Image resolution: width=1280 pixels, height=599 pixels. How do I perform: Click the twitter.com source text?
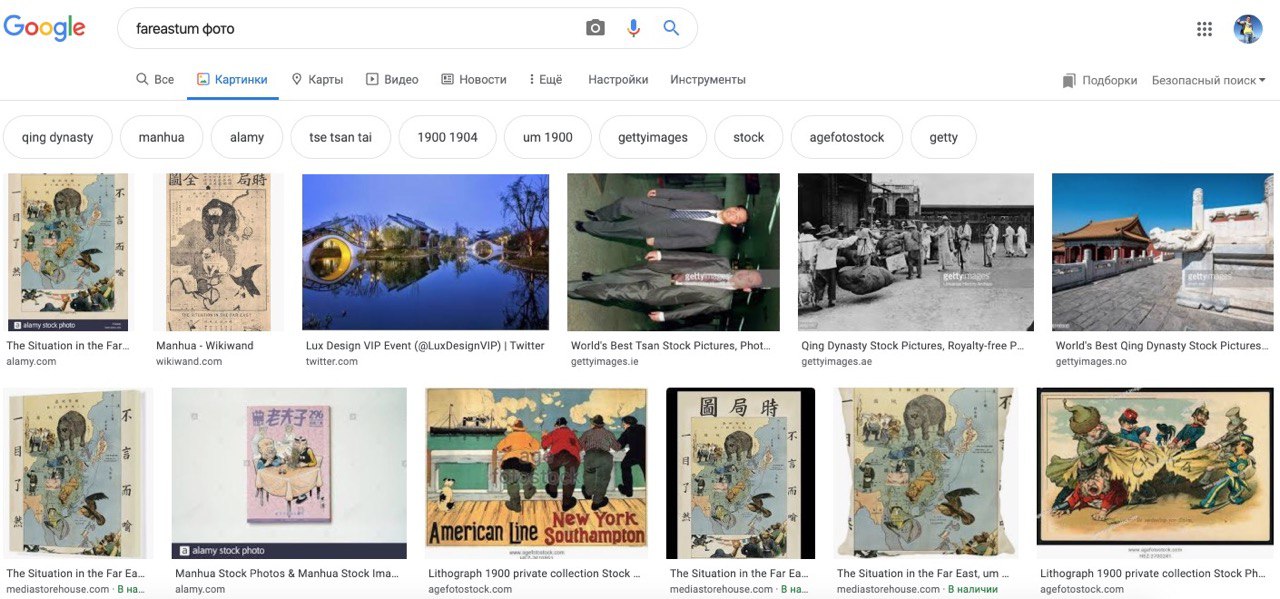point(332,362)
